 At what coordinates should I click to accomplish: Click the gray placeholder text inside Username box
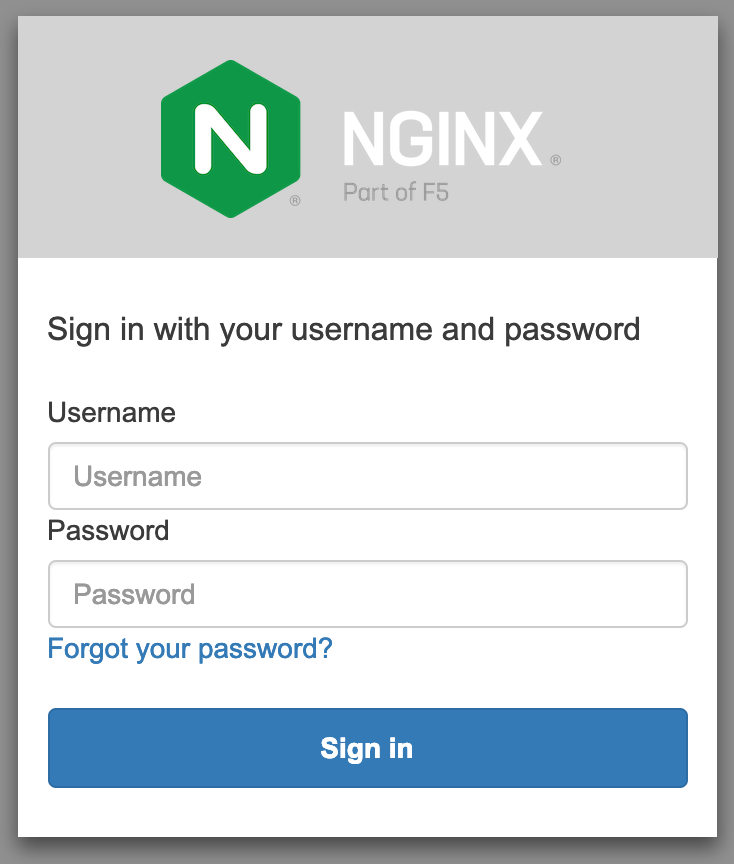(x=138, y=476)
